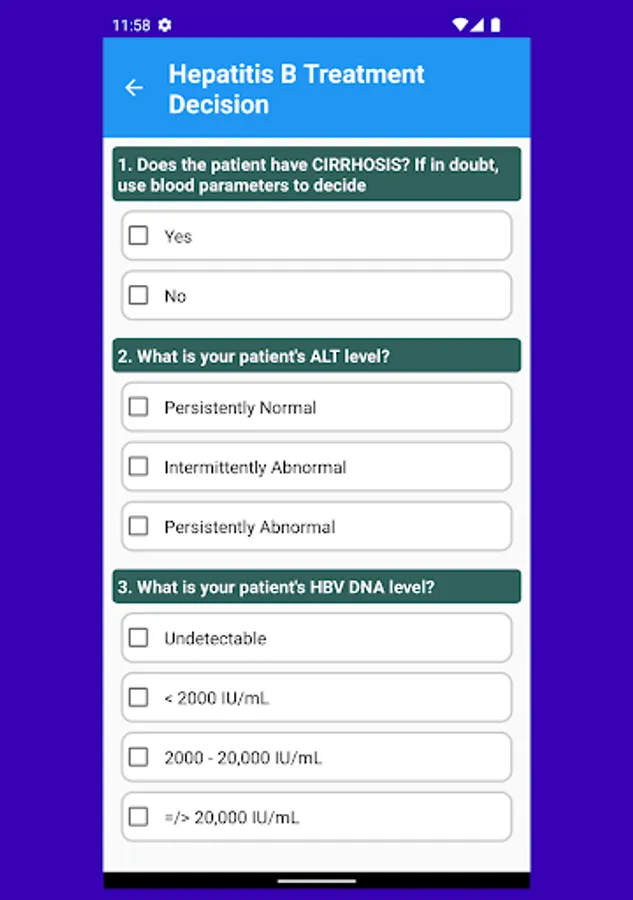Tap the bottom navigation home handle
The width and height of the screenshot is (633, 900).
pyautogui.click(x=316, y=881)
